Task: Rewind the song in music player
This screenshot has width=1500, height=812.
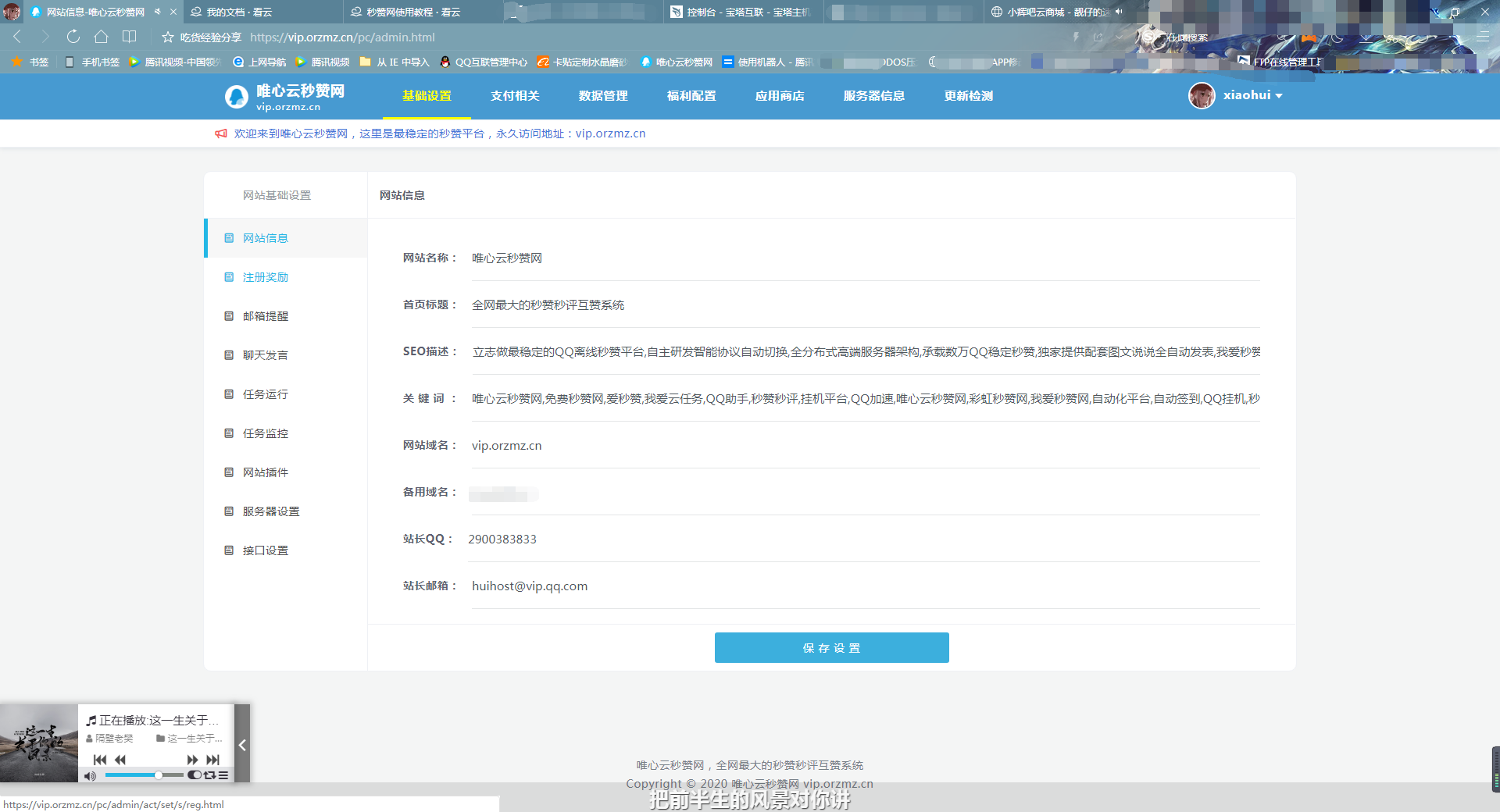Action: 120,760
